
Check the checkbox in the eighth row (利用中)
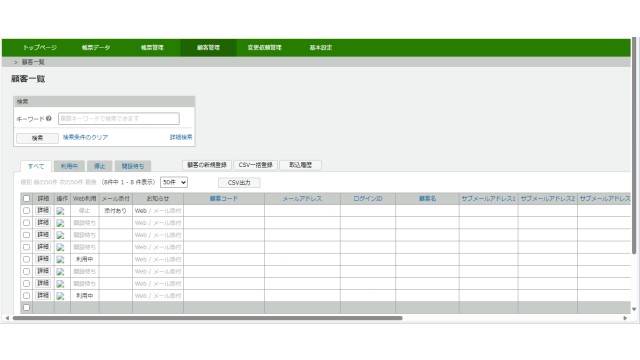[27, 296]
